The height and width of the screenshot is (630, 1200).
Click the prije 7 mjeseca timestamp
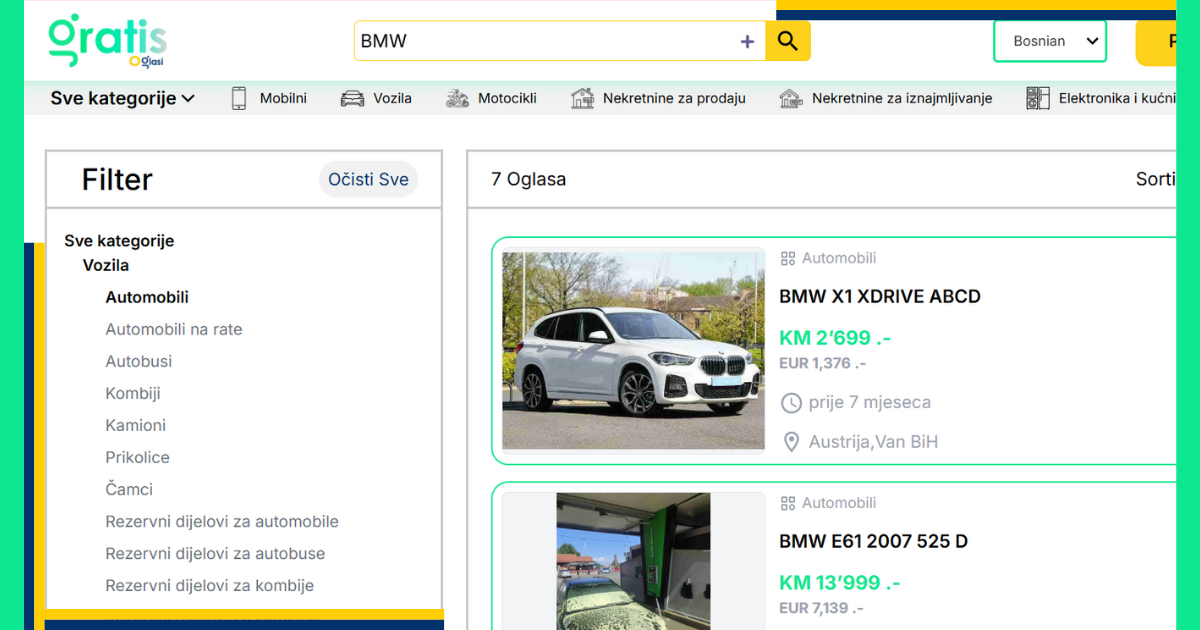[870, 403]
